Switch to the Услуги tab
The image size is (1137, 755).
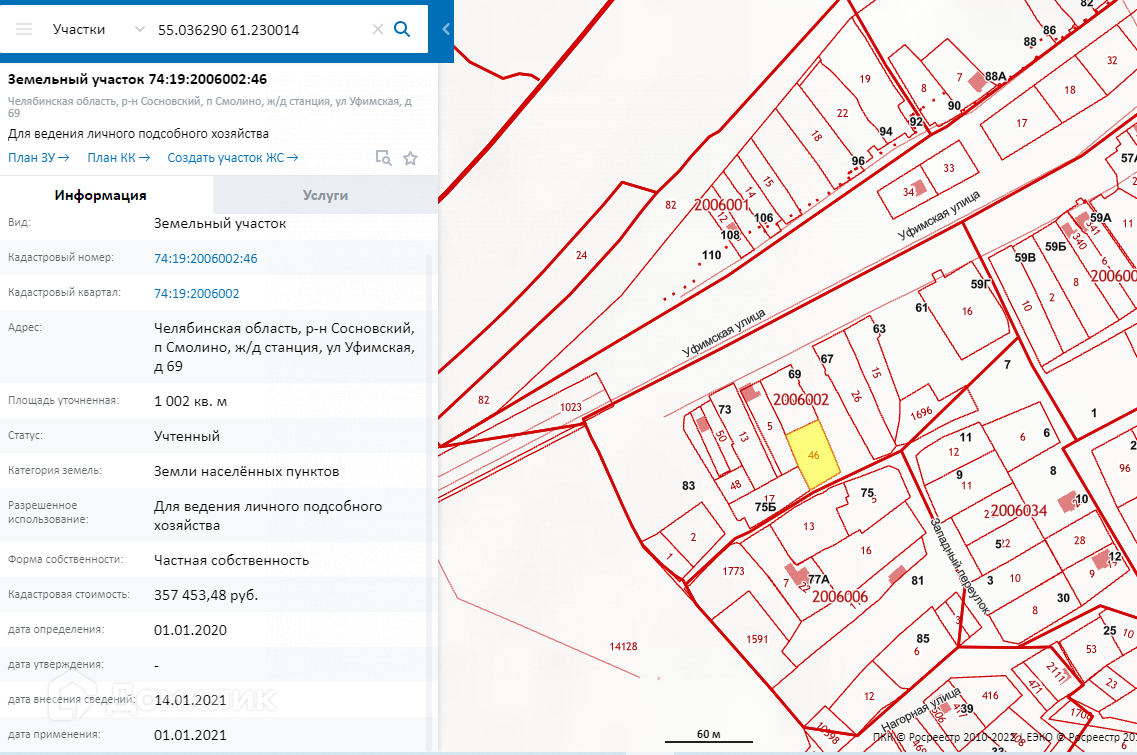[325, 195]
